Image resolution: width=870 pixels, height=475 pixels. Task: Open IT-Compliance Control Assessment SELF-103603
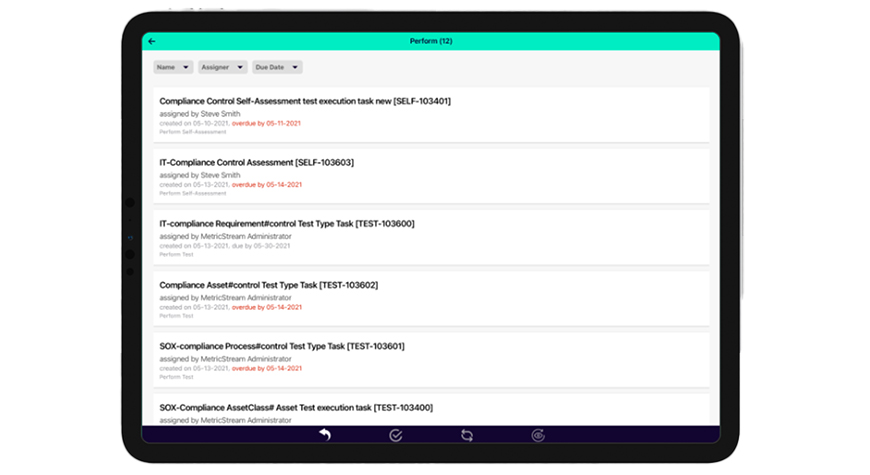pos(431,176)
